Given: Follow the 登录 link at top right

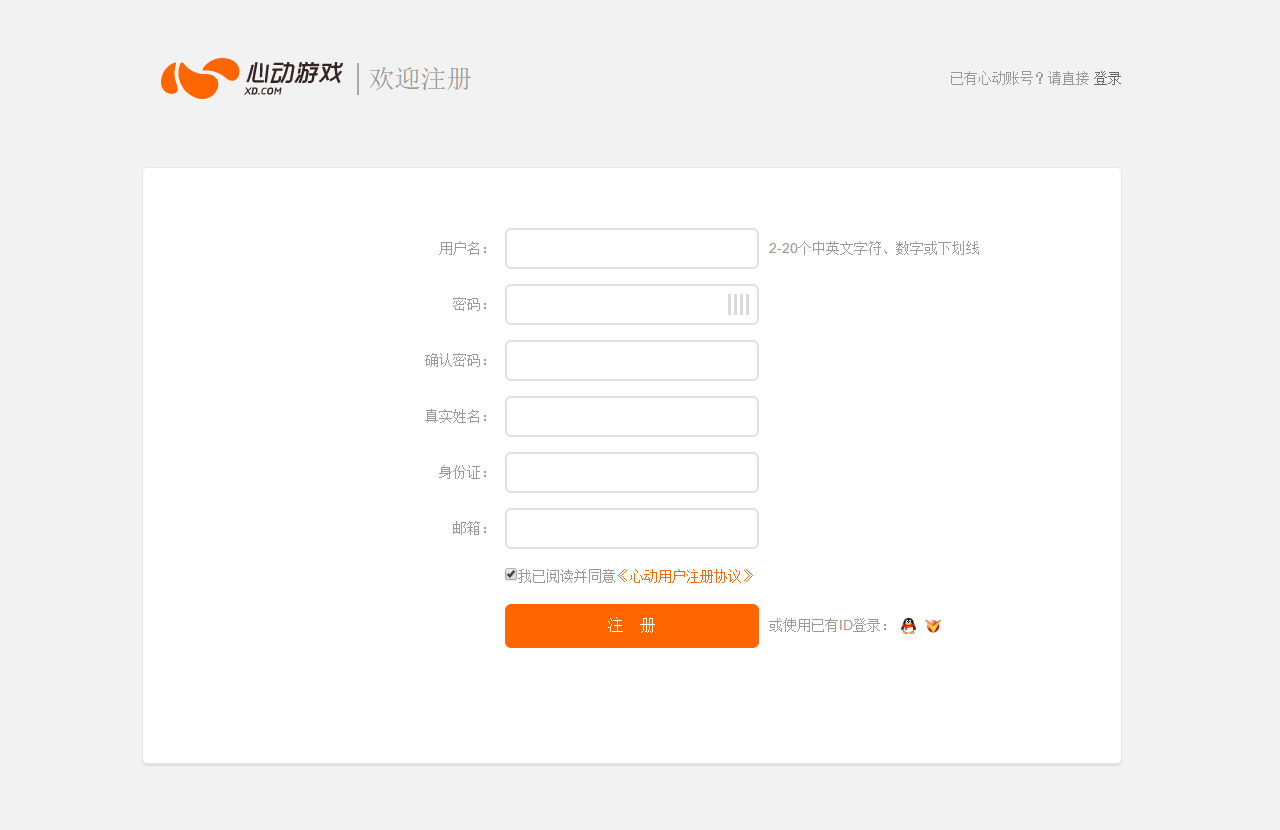Looking at the screenshot, I should click(x=1107, y=78).
